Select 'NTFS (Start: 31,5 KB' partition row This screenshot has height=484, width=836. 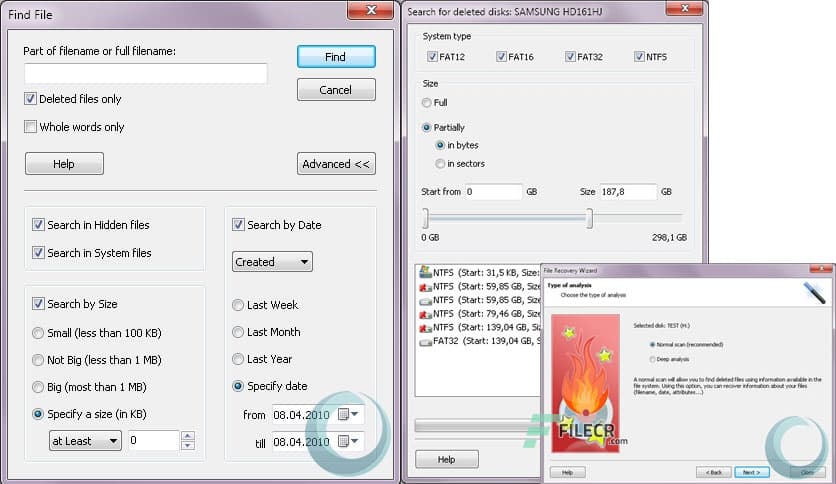click(x=479, y=272)
